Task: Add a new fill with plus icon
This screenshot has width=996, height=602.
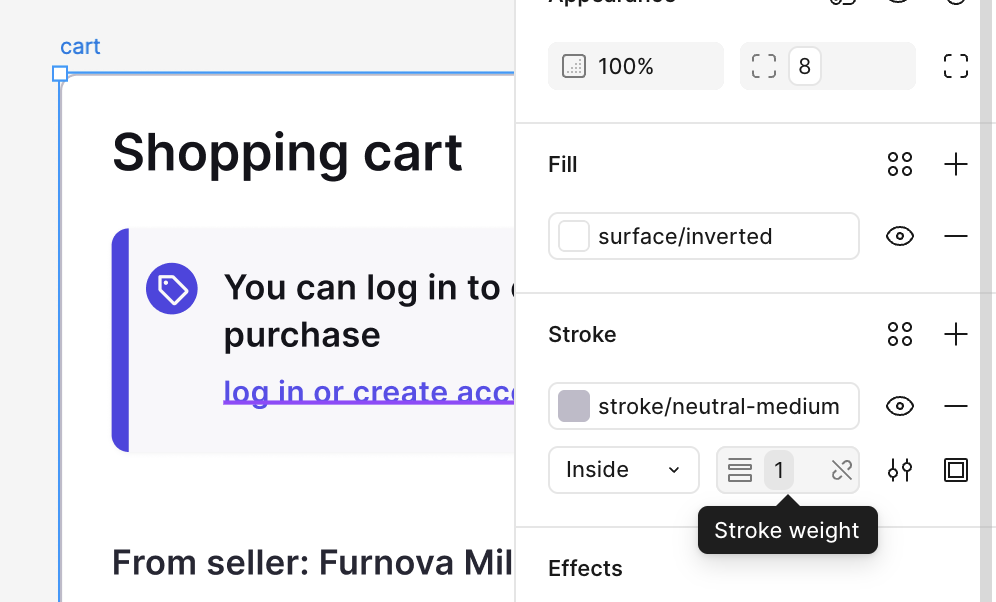Action: pyautogui.click(x=956, y=164)
